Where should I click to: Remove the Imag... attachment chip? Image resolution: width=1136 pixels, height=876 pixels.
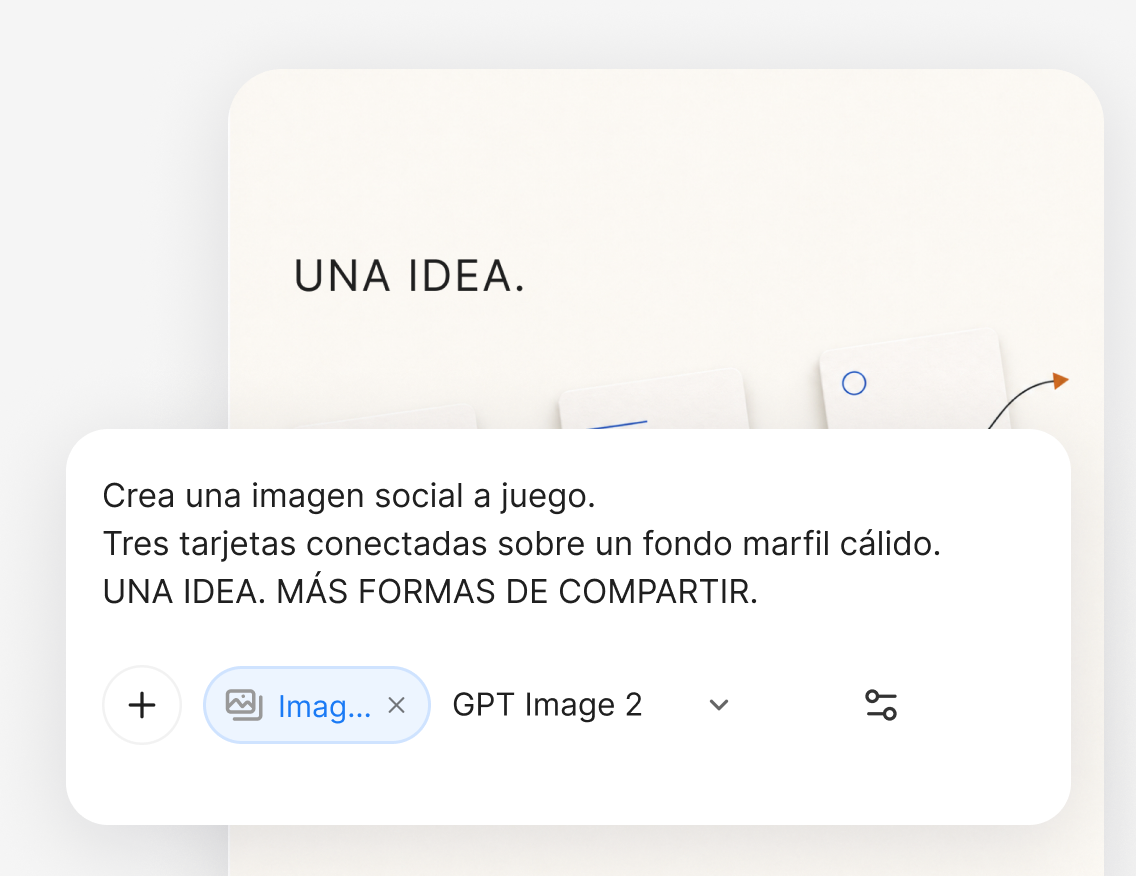click(x=396, y=705)
